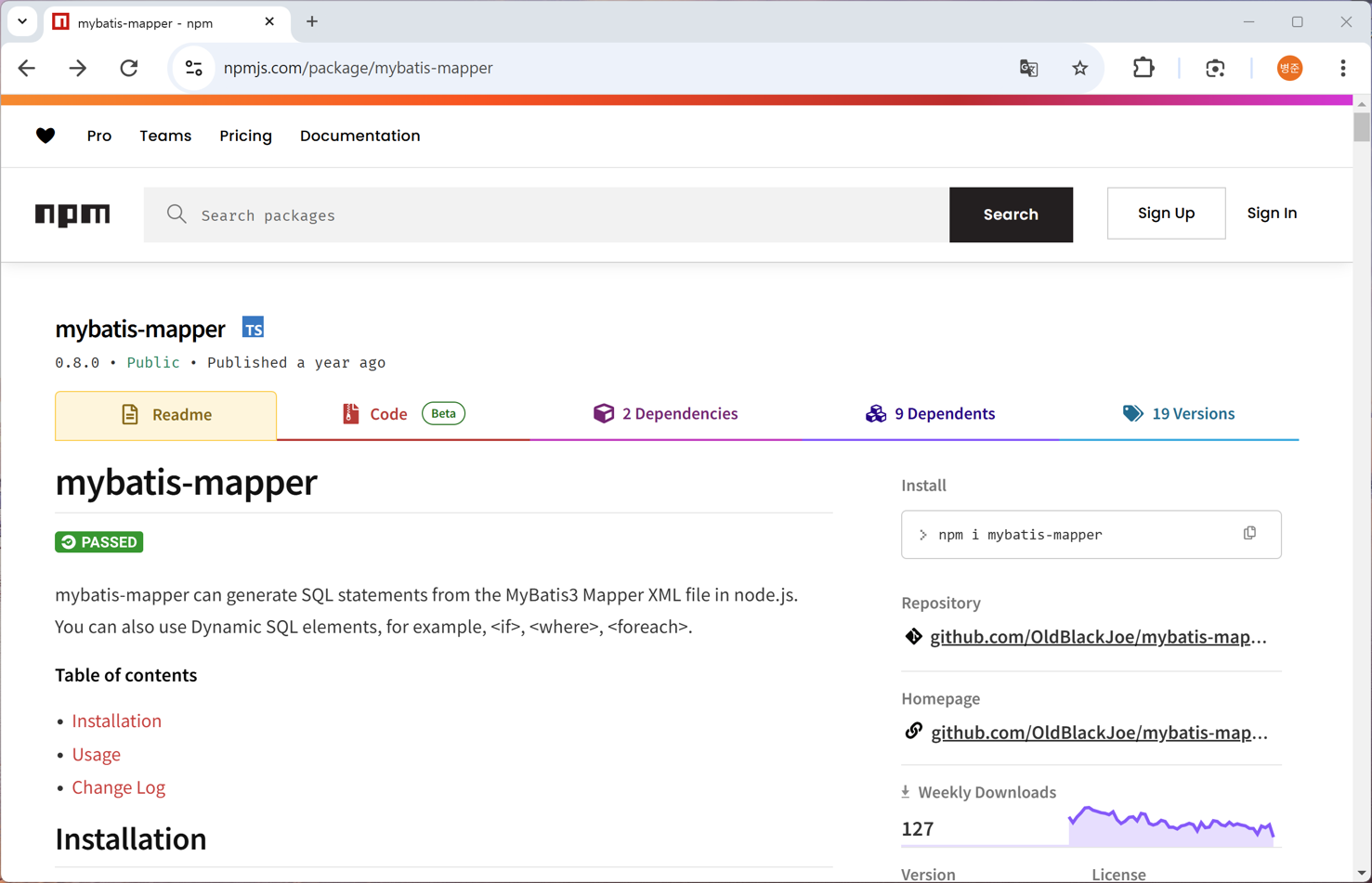Viewport: 1372px width, 883px height.
Task: Open the 2 Dependencies tab
Action: [x=666, y=414]
